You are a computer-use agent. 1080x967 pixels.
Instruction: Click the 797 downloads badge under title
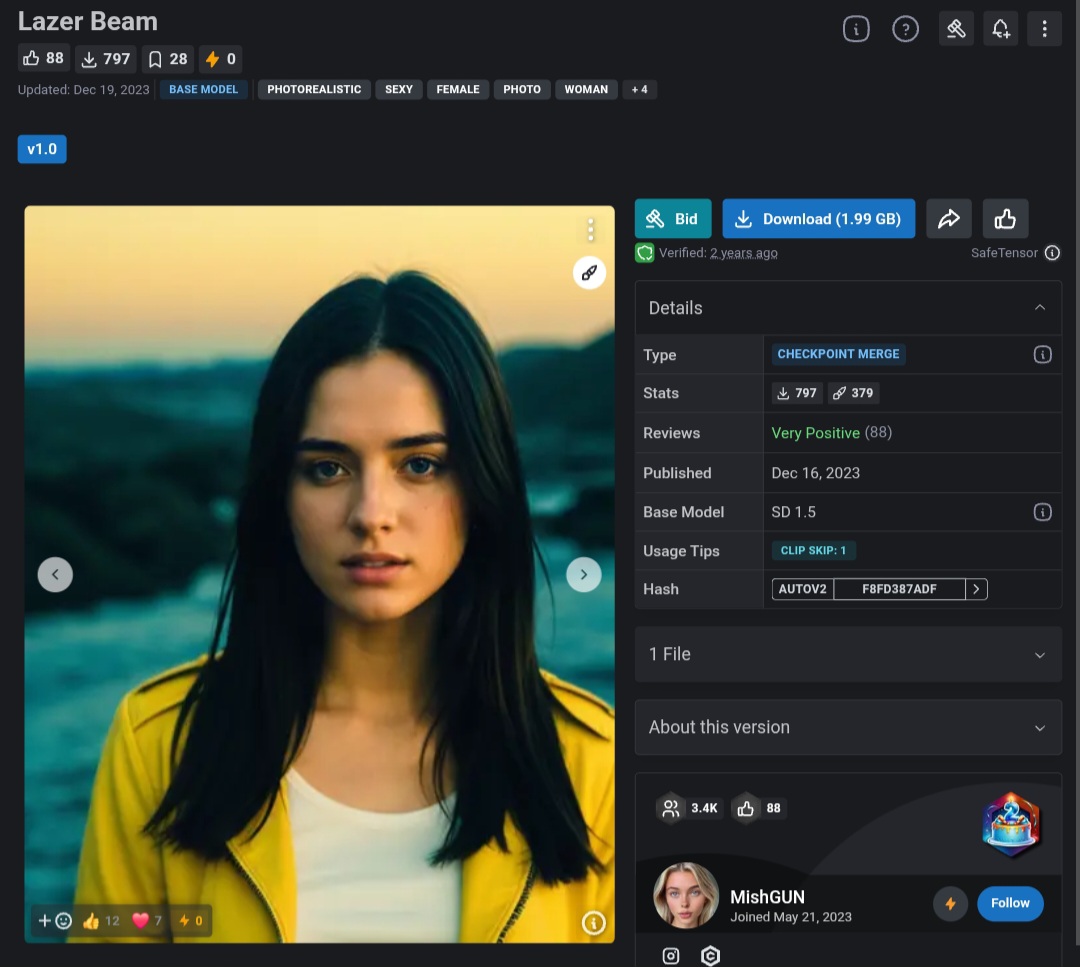(x=106, y=59)
